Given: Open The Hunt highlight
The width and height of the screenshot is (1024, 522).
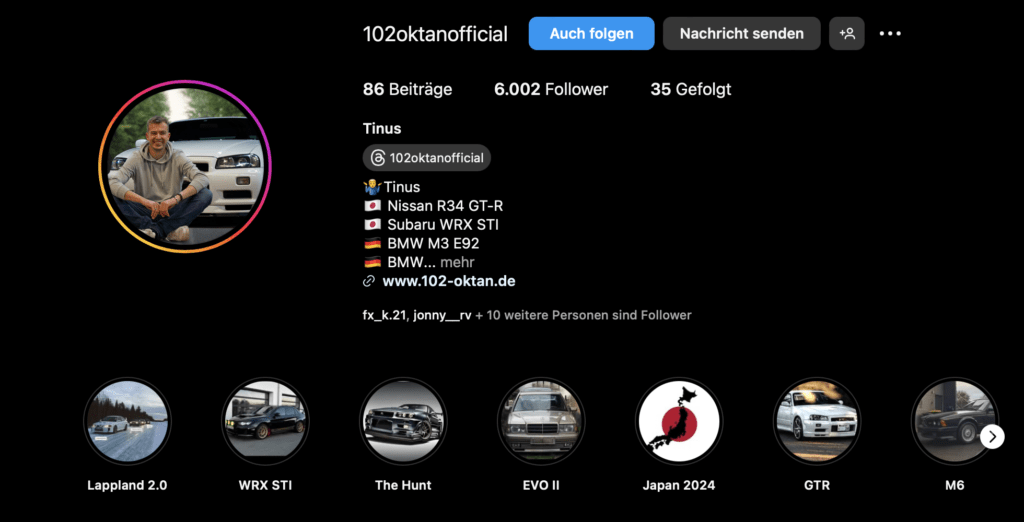Looking at the screenshot, I should coord(403,421).
